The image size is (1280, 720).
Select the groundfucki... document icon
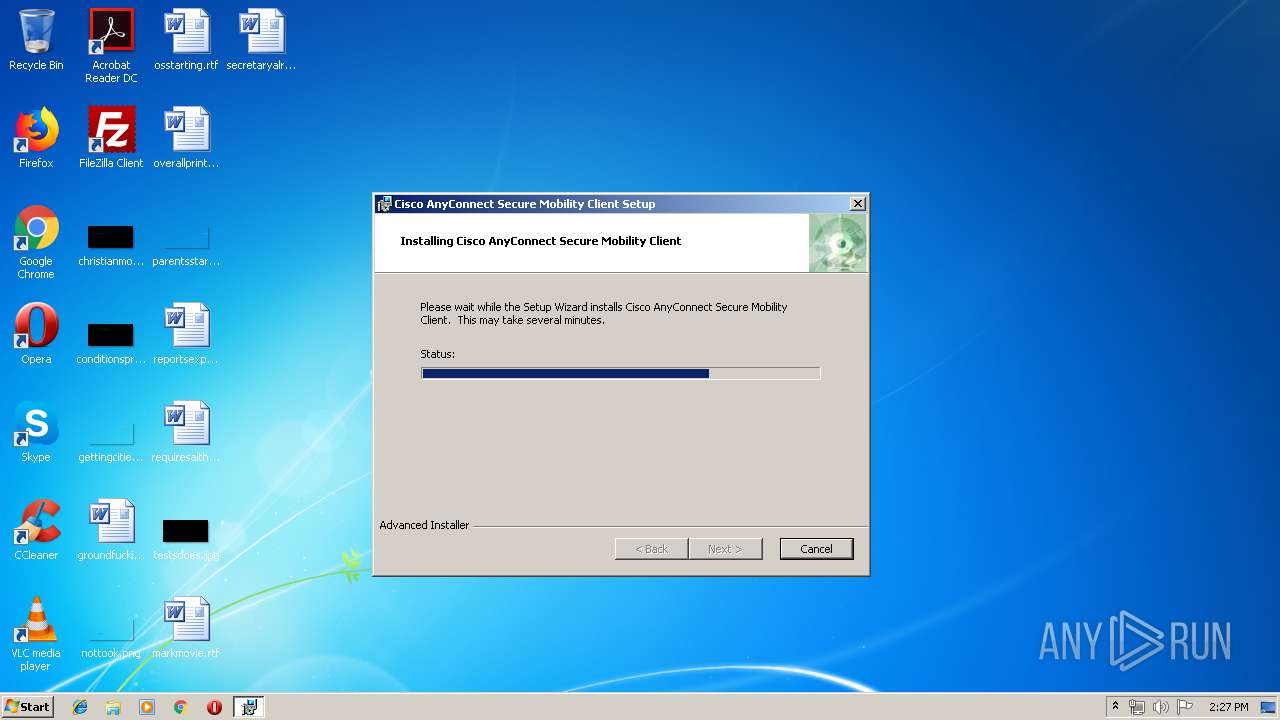point(111,530)
